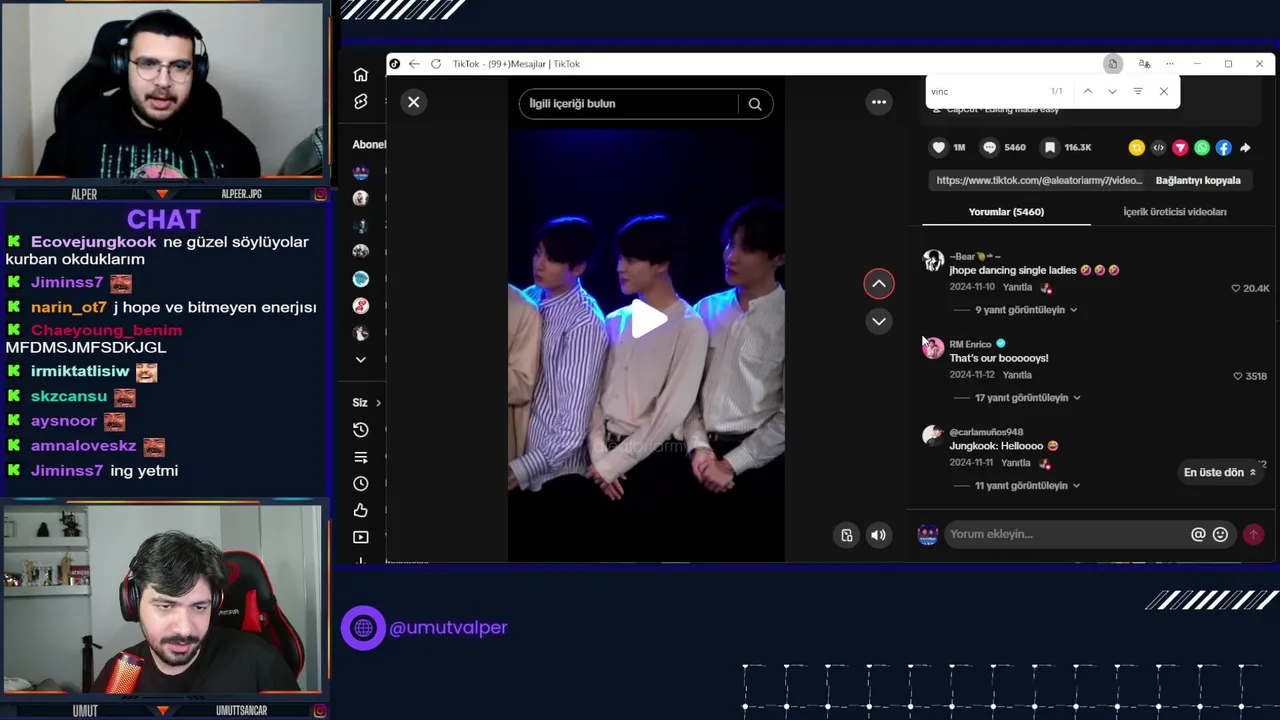Image resolution: width=1280 pixels, height=720 pixels.
Task: Open Siz section arrow
Action: 378,403
